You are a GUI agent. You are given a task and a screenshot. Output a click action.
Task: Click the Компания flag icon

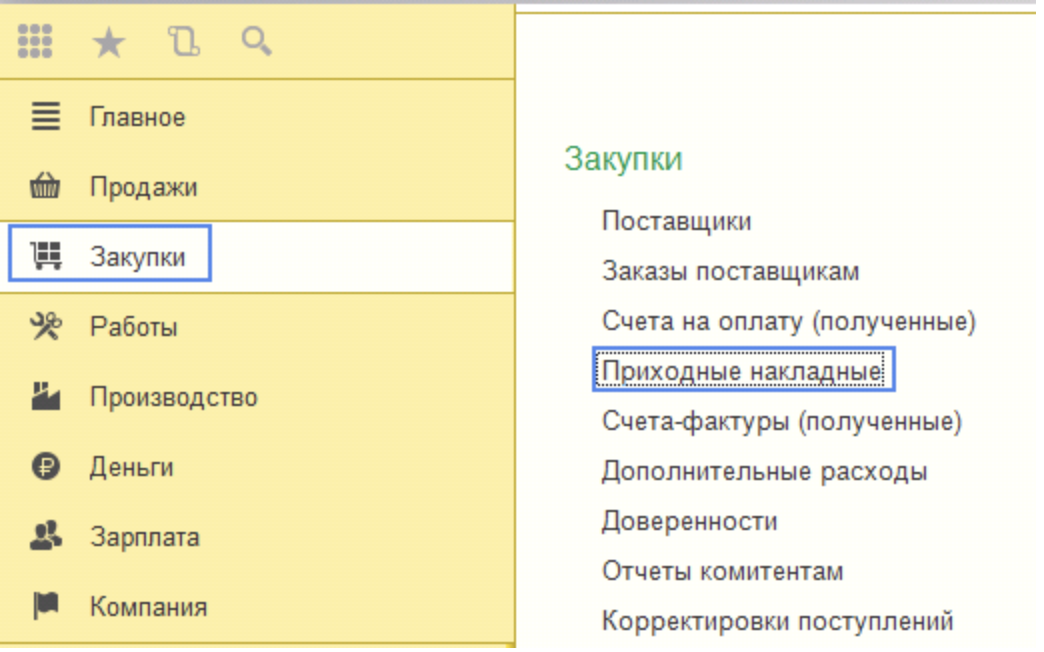pos(45,606)
